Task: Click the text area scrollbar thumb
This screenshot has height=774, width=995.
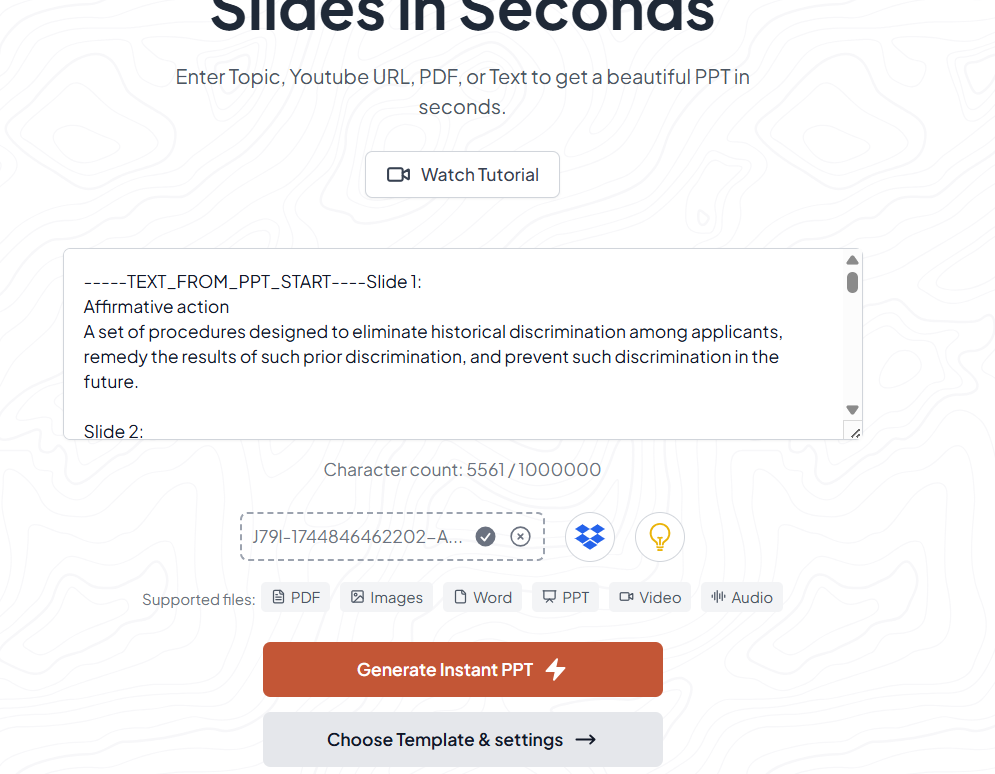Action: [x=852, y=282]
